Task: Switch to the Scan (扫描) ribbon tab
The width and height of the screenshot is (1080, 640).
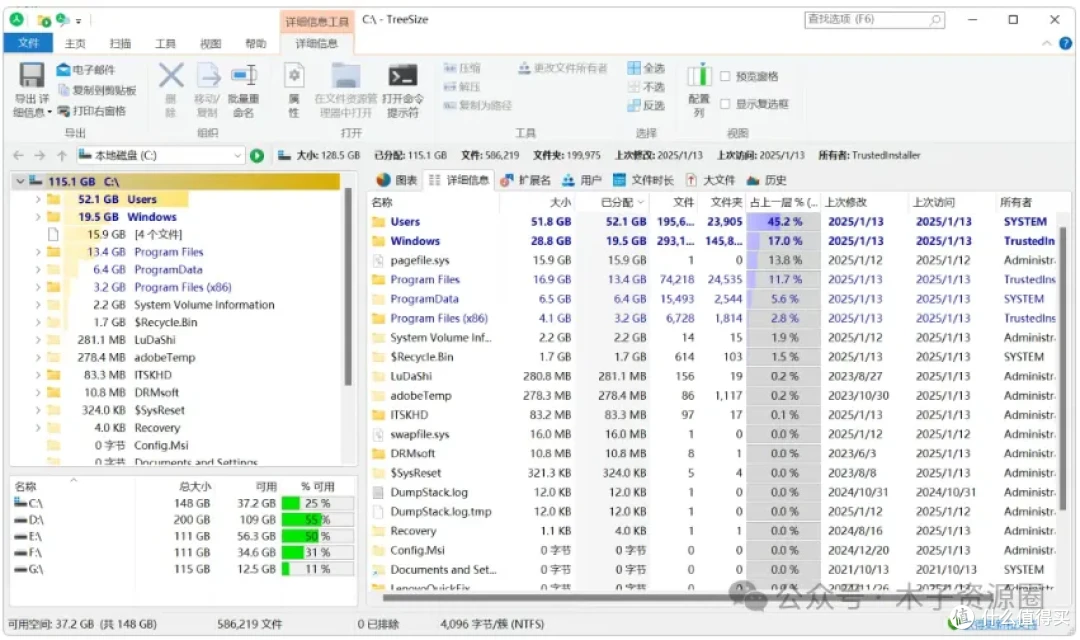Action: point(120,43)
